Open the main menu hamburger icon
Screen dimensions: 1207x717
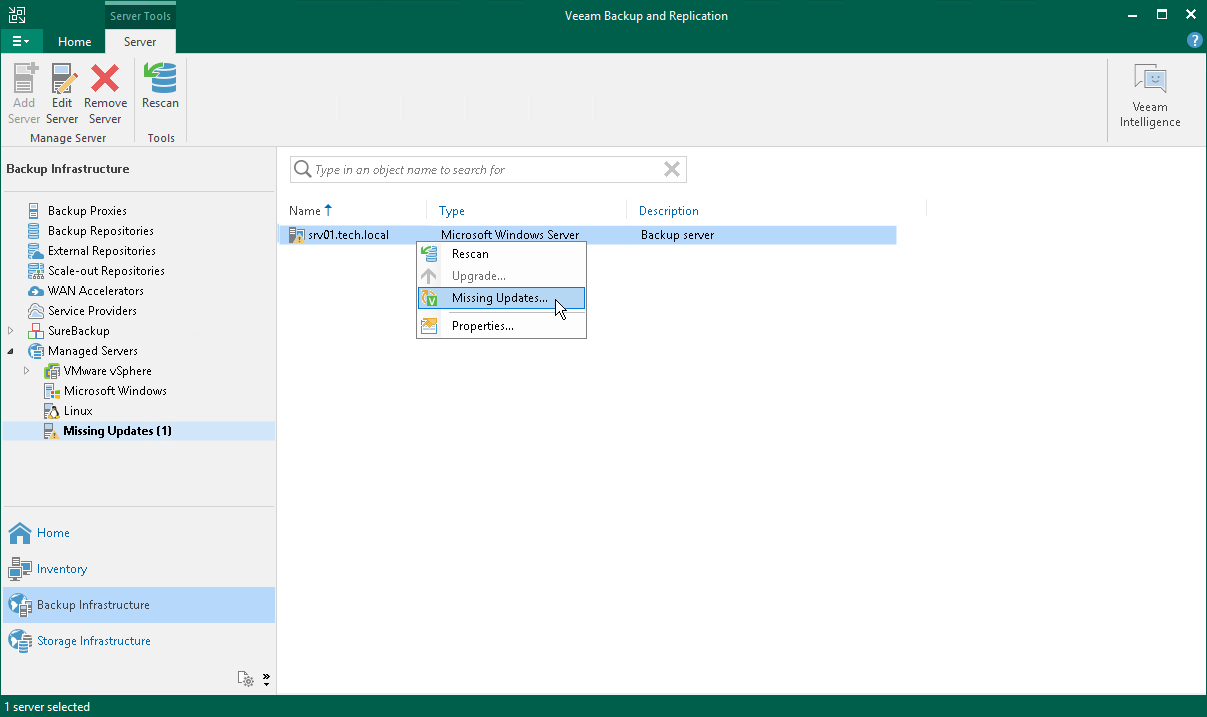tap(22, 40)
